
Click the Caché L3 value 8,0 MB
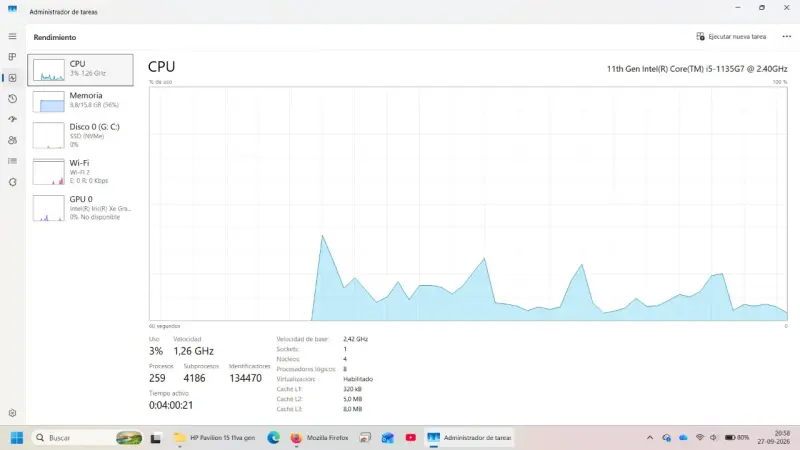[x=353, y=409]
